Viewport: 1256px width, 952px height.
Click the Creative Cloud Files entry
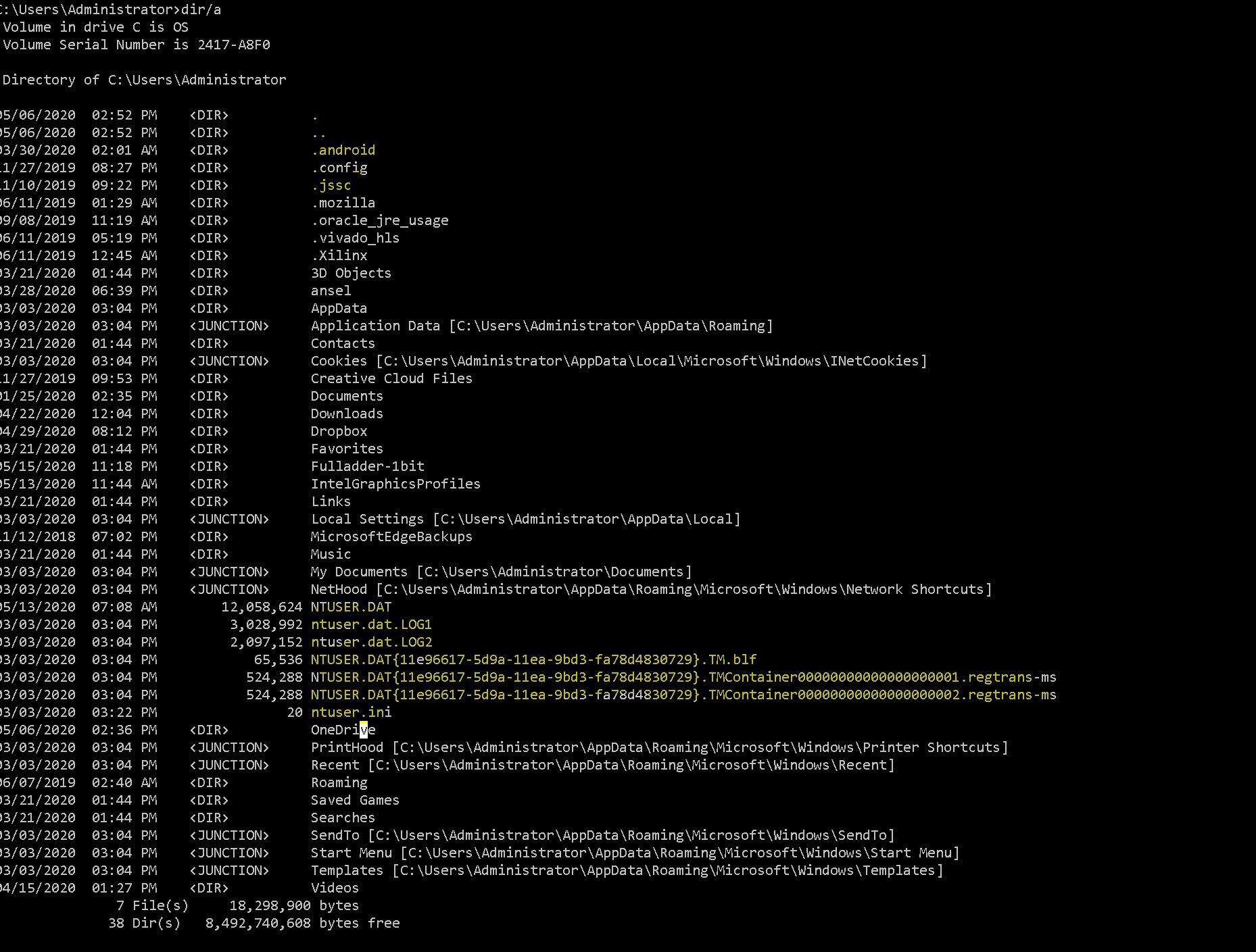point(391,378)
